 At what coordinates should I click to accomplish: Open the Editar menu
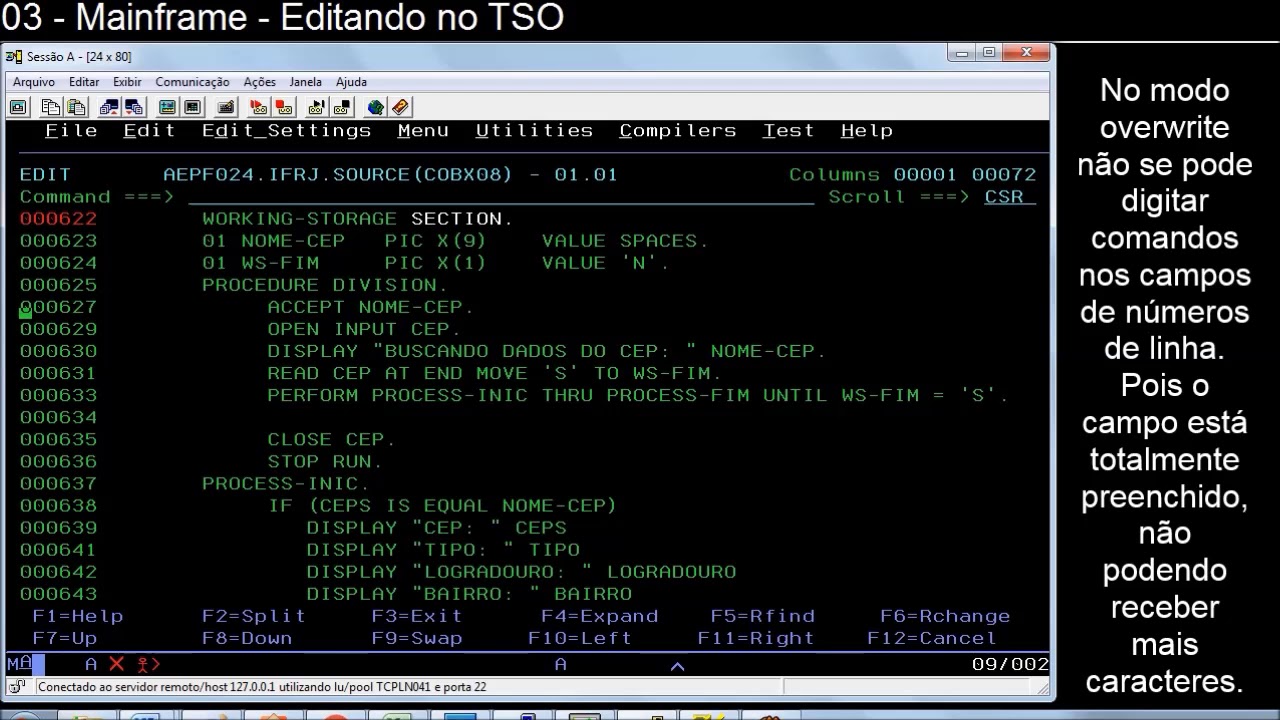click(x=84, y=82)
